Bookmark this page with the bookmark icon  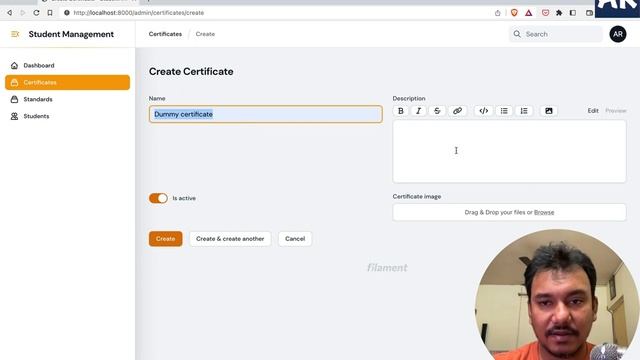(x=50, y=13)
